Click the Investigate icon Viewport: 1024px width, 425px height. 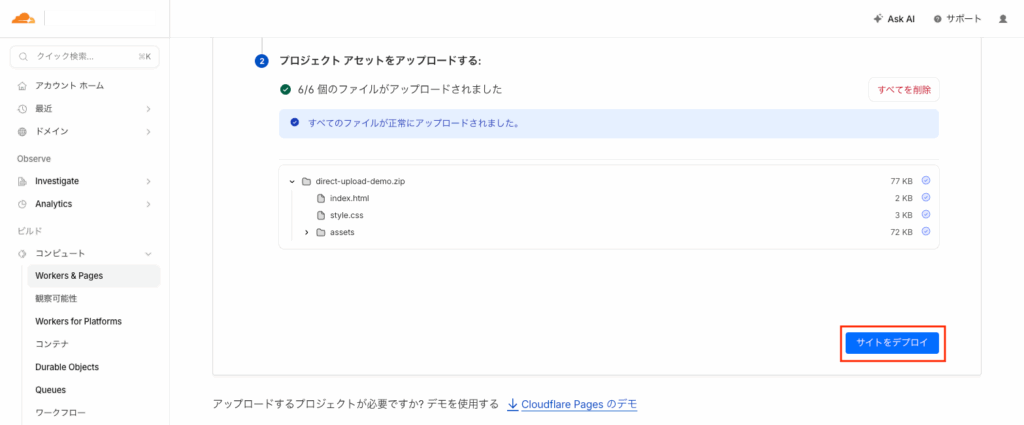point(22,181)
